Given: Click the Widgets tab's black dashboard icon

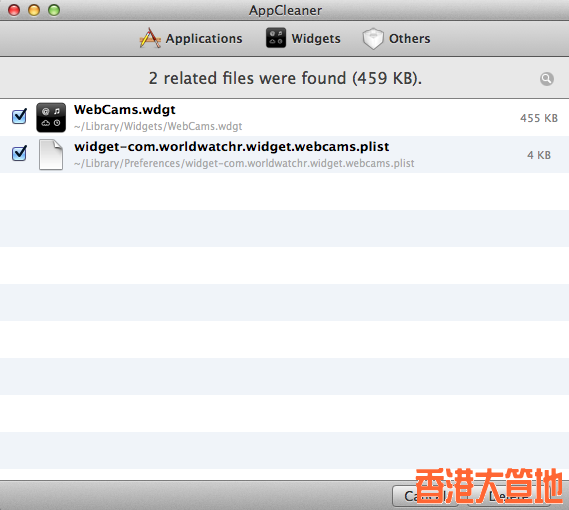Looking at the screenshot, I should click(276, 38).
